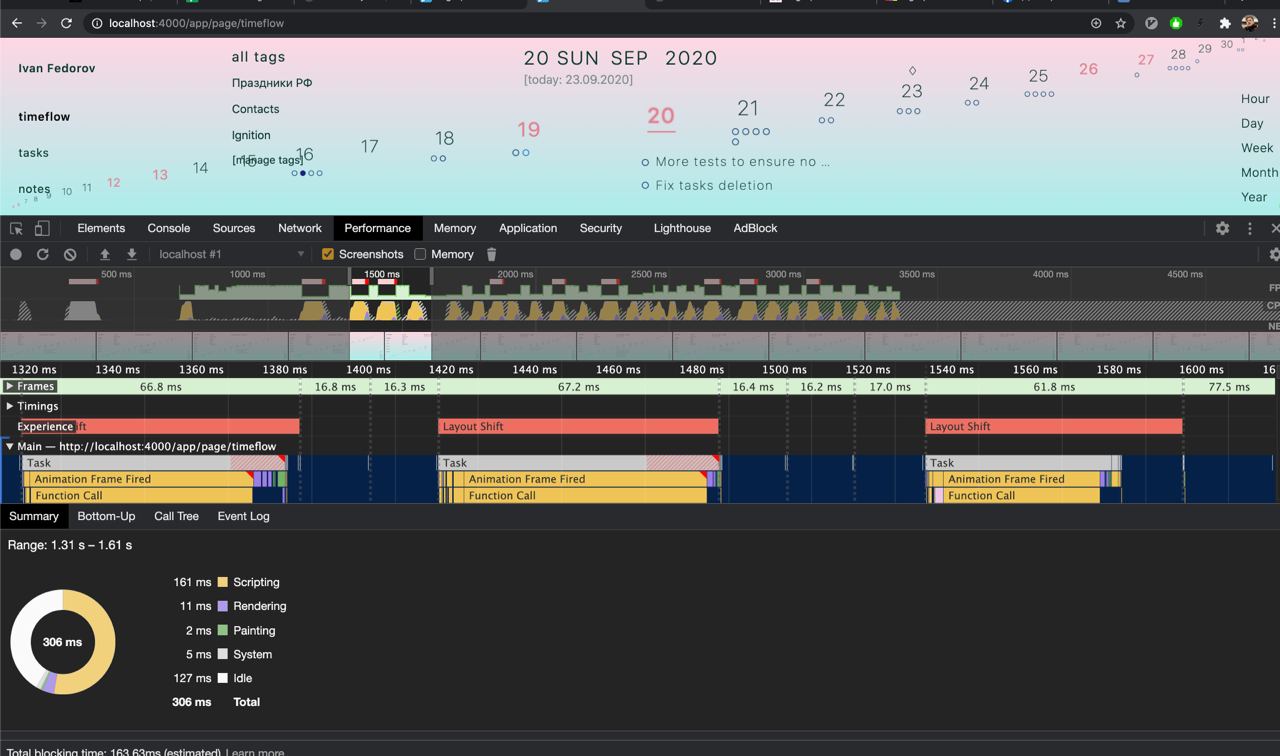
Task: Go back using the browser back arrow
Action: pos(17,23)
